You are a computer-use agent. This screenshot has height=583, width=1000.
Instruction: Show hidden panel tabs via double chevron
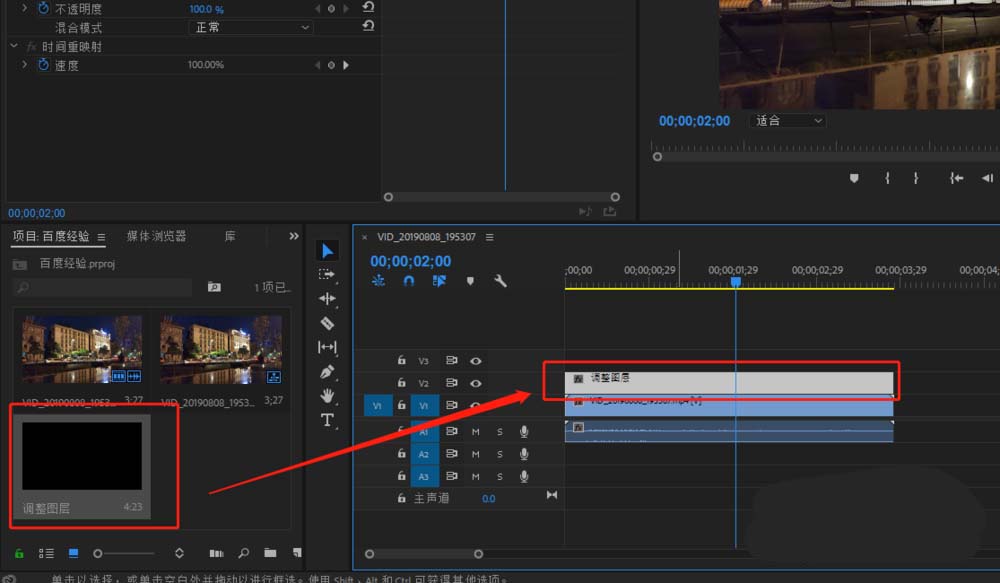click(294, 236)
